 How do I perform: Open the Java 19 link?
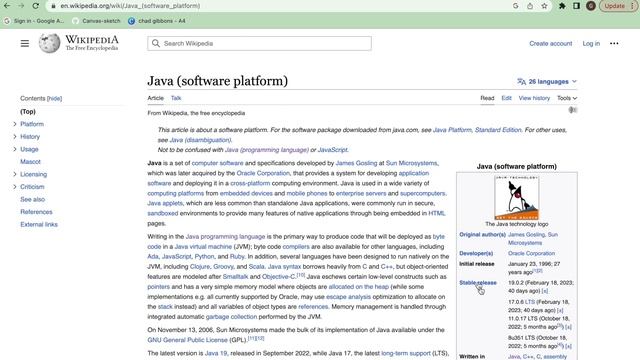[216, 353]
